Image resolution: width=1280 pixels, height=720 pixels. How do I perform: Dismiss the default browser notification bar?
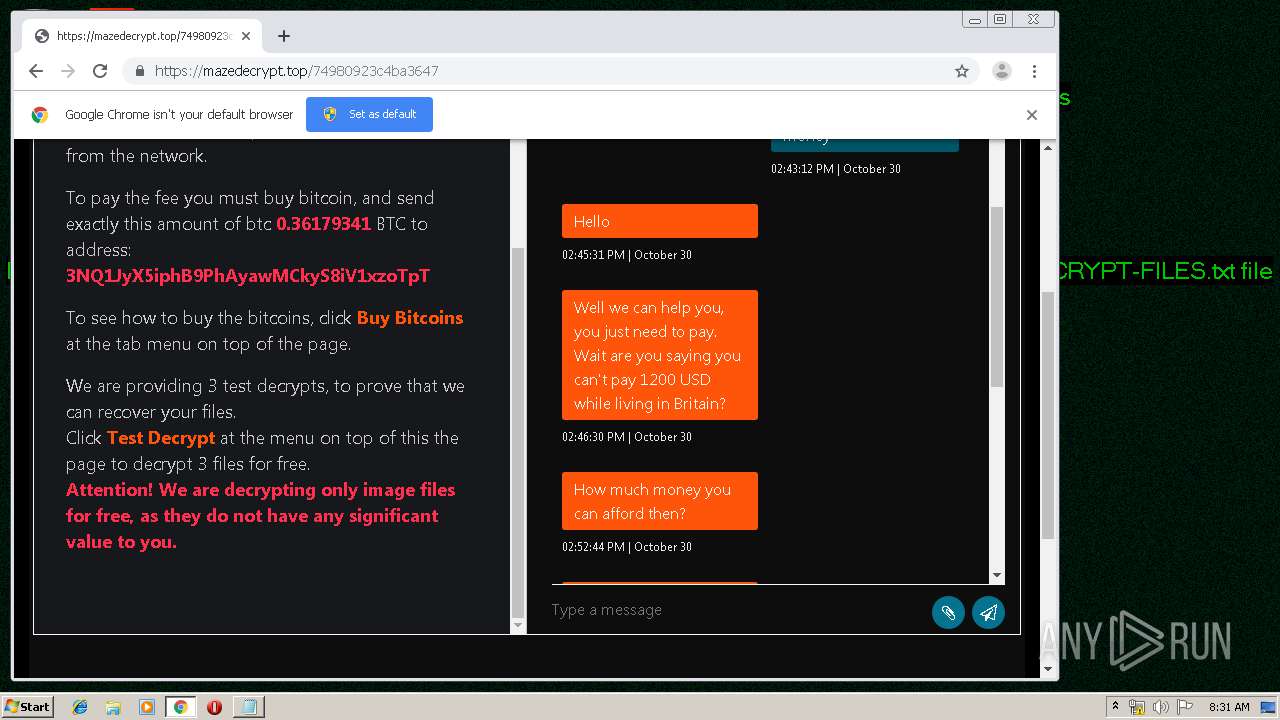click(1032, 114)
